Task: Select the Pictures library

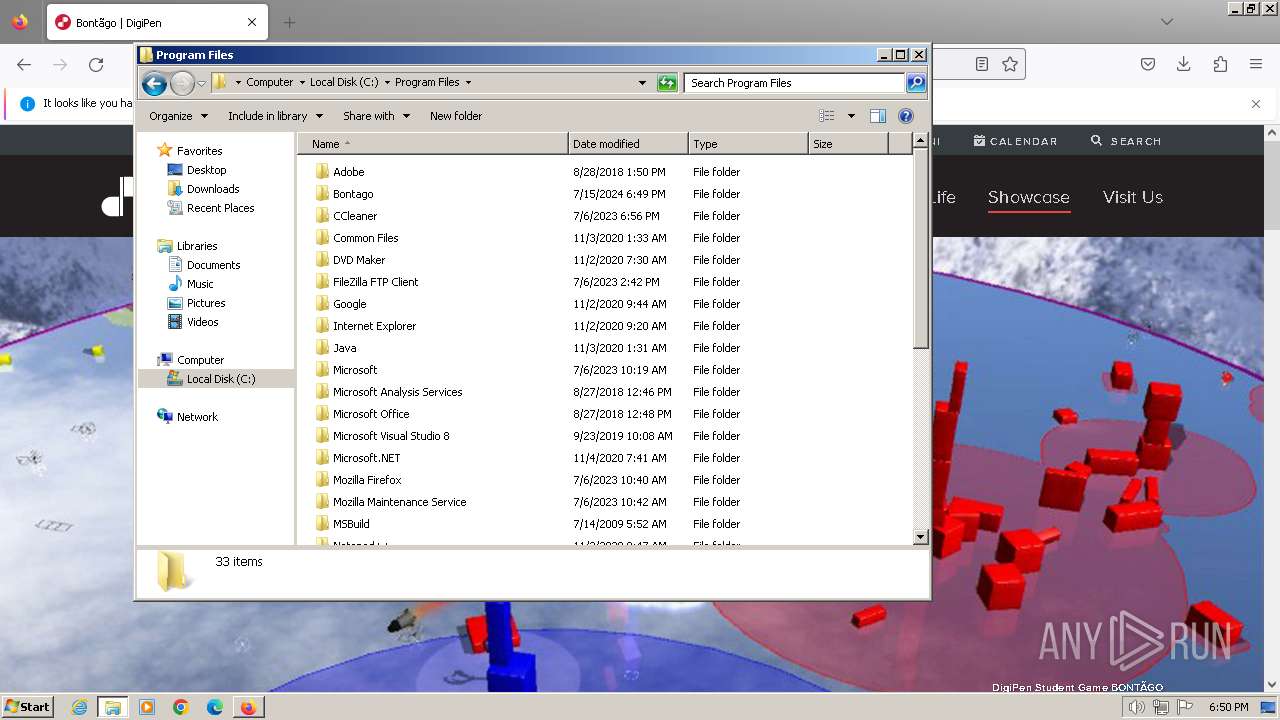Action: 205,303
